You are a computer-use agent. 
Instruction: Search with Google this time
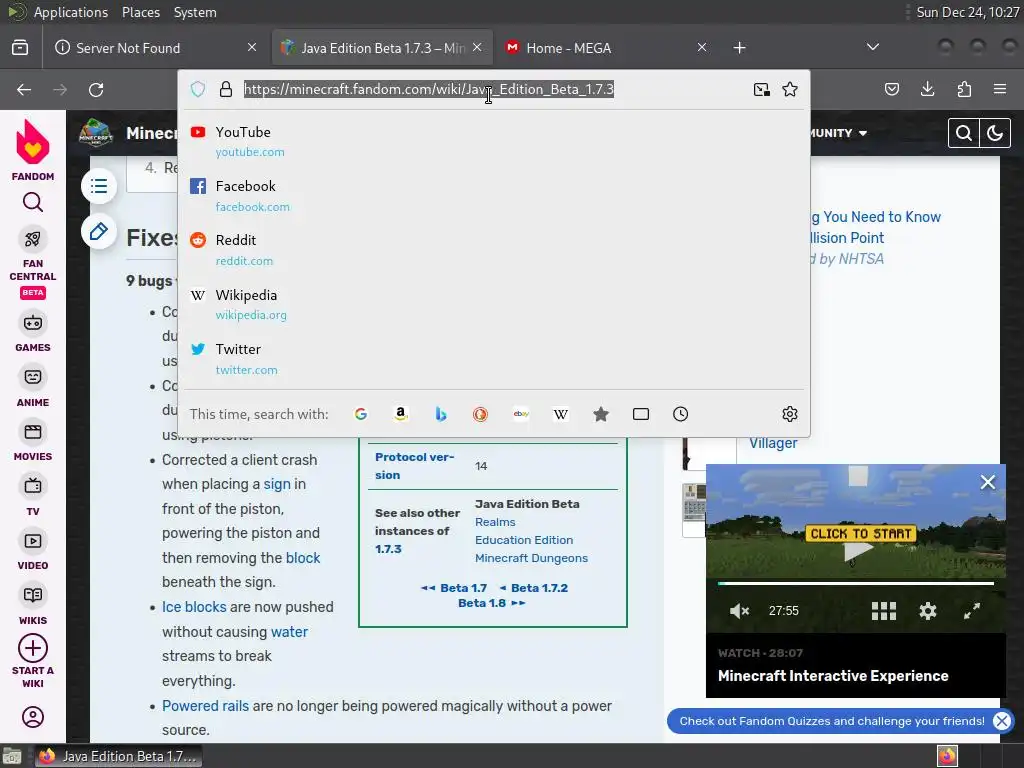[x=360, y=414]
